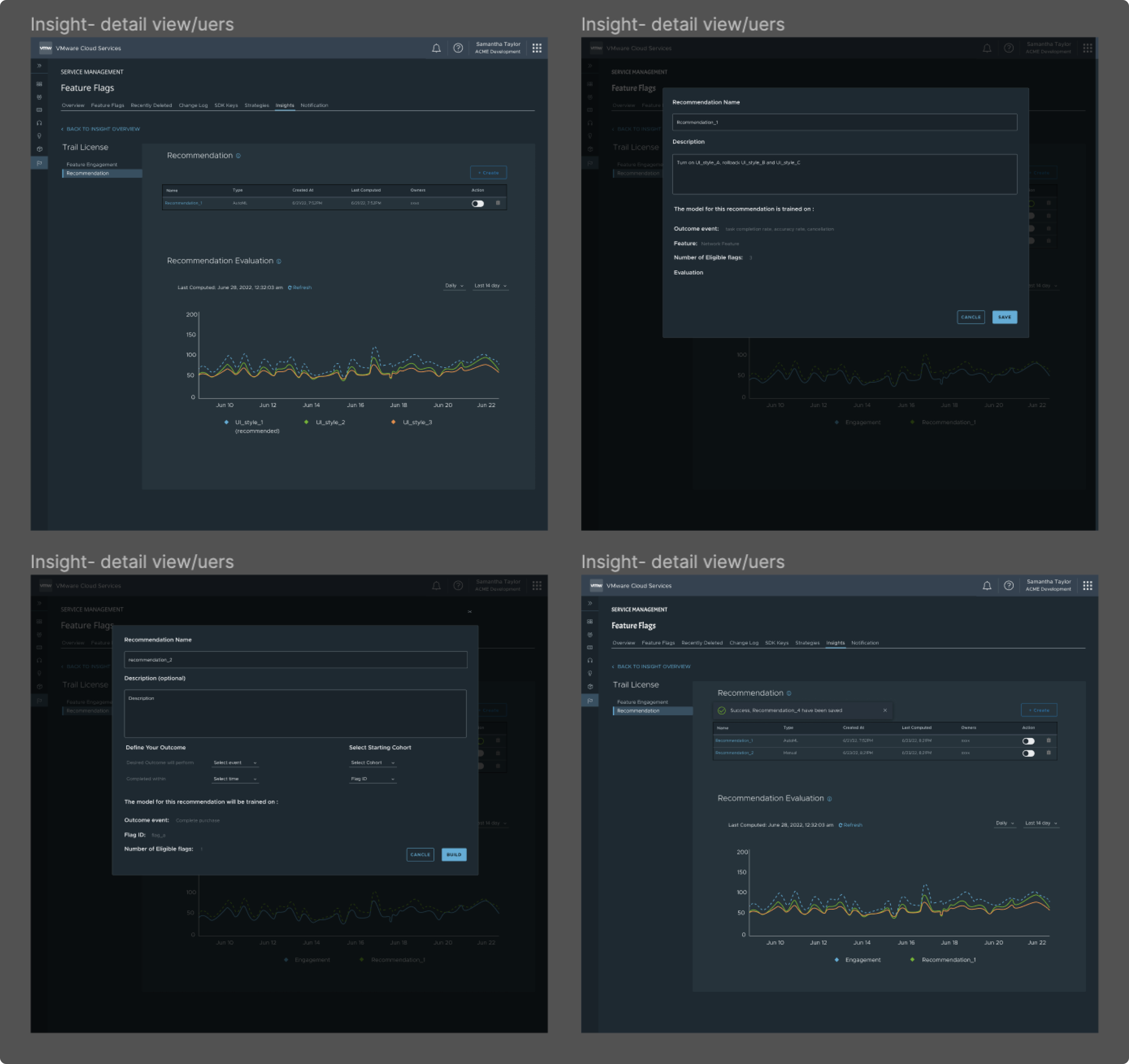Delete Recommendation_2 trash icon
This screenshot has height=1064, width=1129.
pos(1049,753)
